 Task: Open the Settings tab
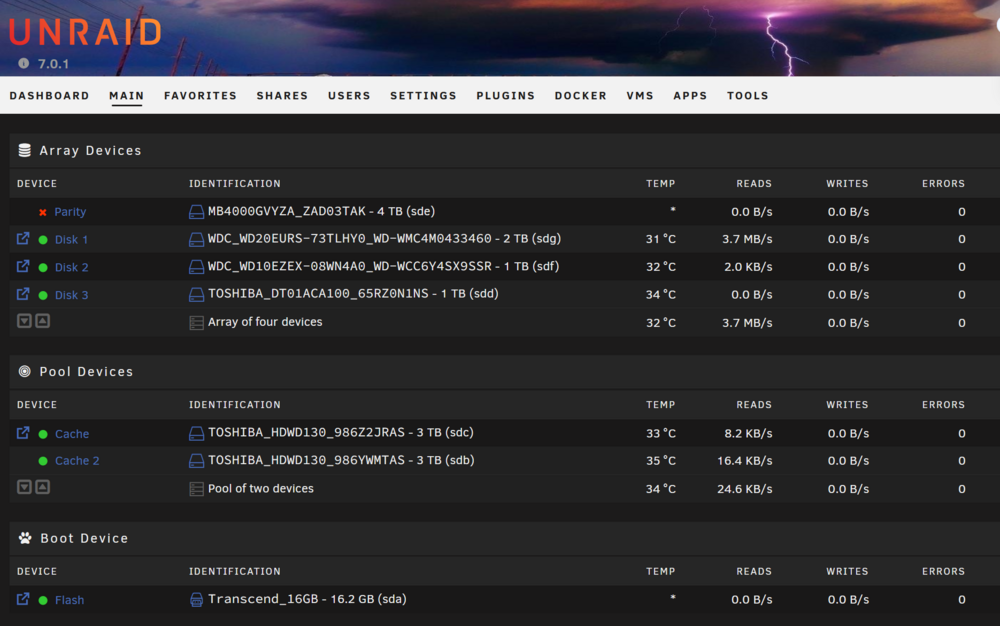coord(423,96)
